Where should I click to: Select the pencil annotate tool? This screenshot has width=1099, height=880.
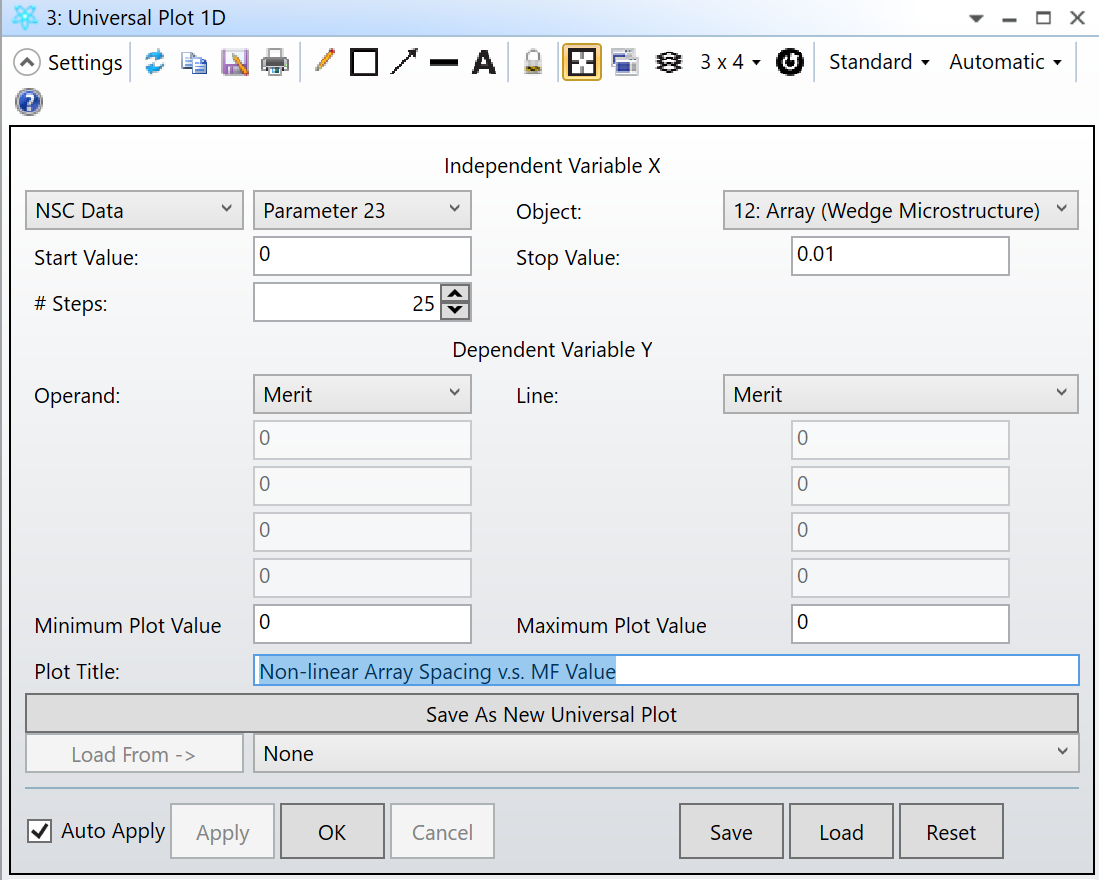click(324, 62)
